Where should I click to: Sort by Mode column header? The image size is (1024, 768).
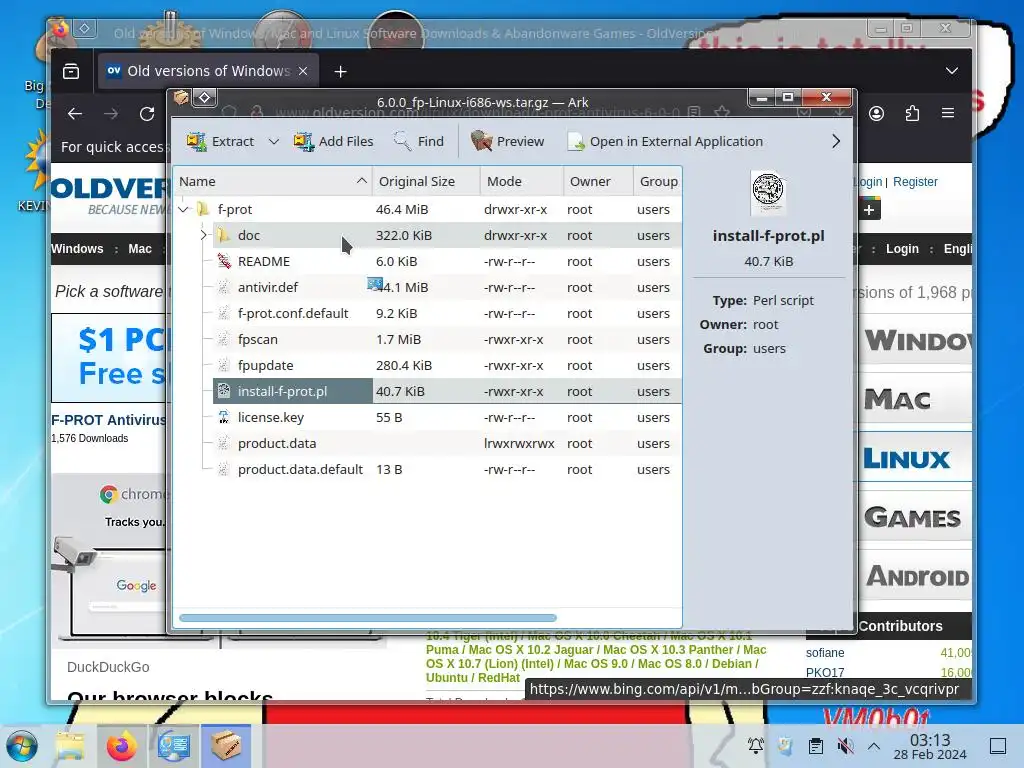click(521, 182)
